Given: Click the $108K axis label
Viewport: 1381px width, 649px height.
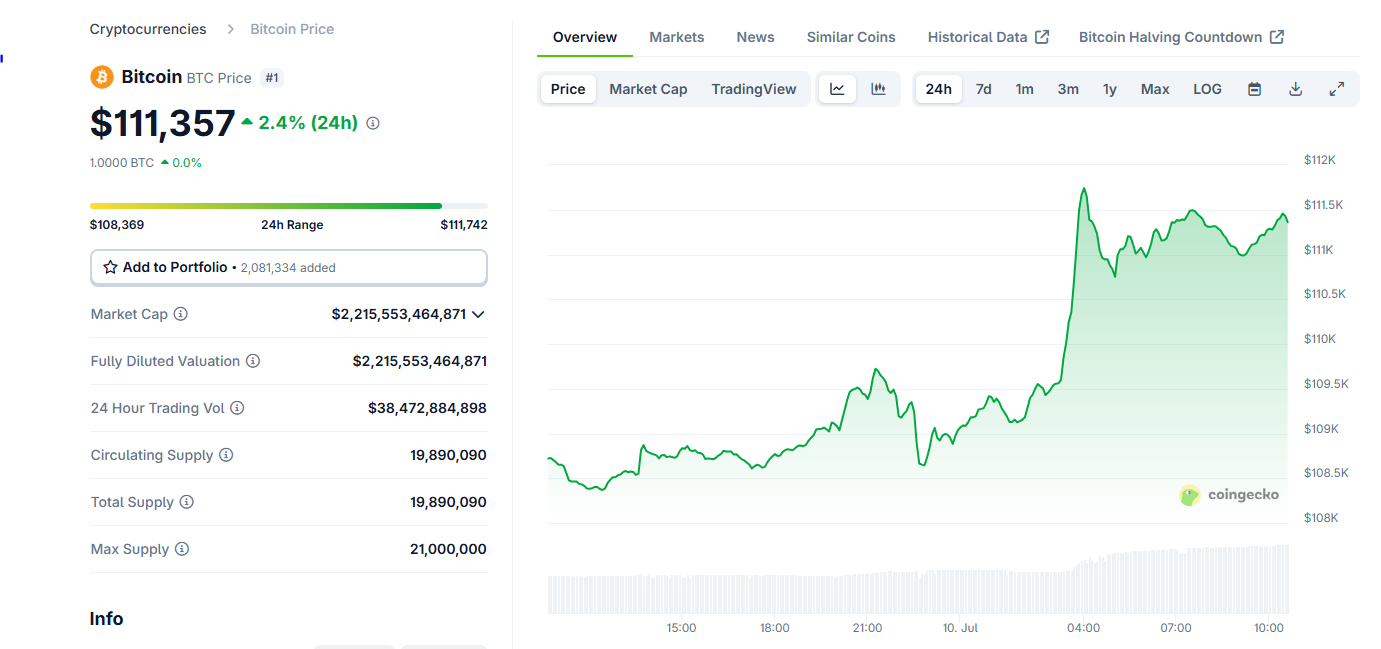Looking at the screenshot, I should tap(1321, 518).
